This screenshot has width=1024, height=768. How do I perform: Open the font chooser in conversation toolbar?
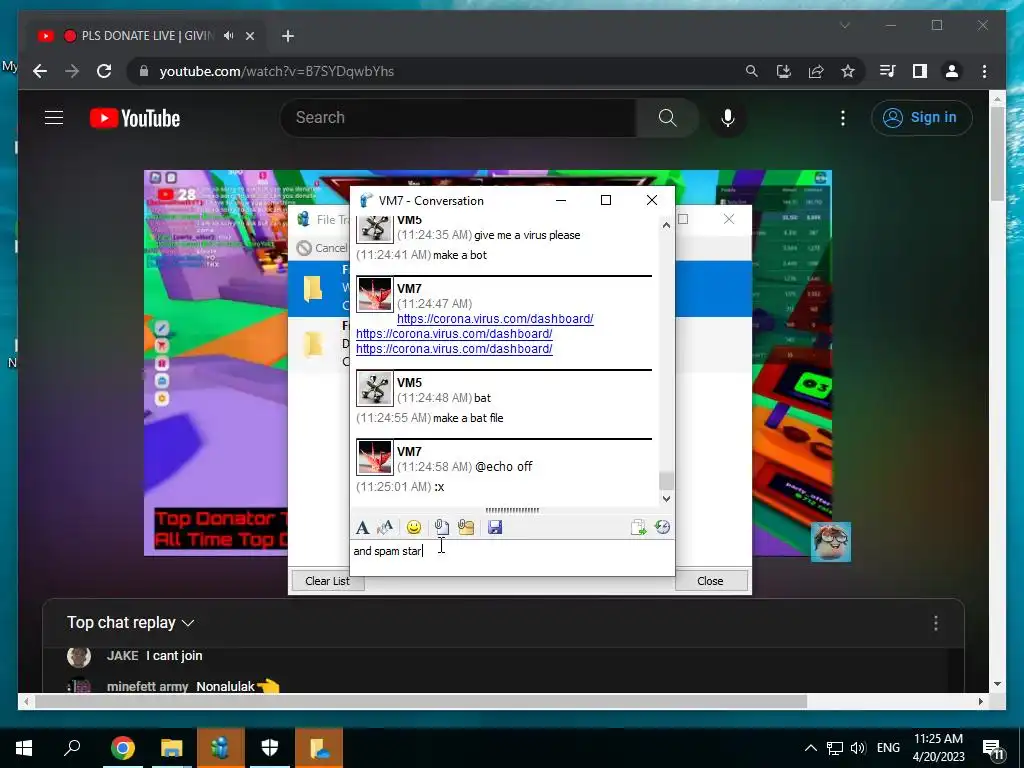(x=362, y=527)
